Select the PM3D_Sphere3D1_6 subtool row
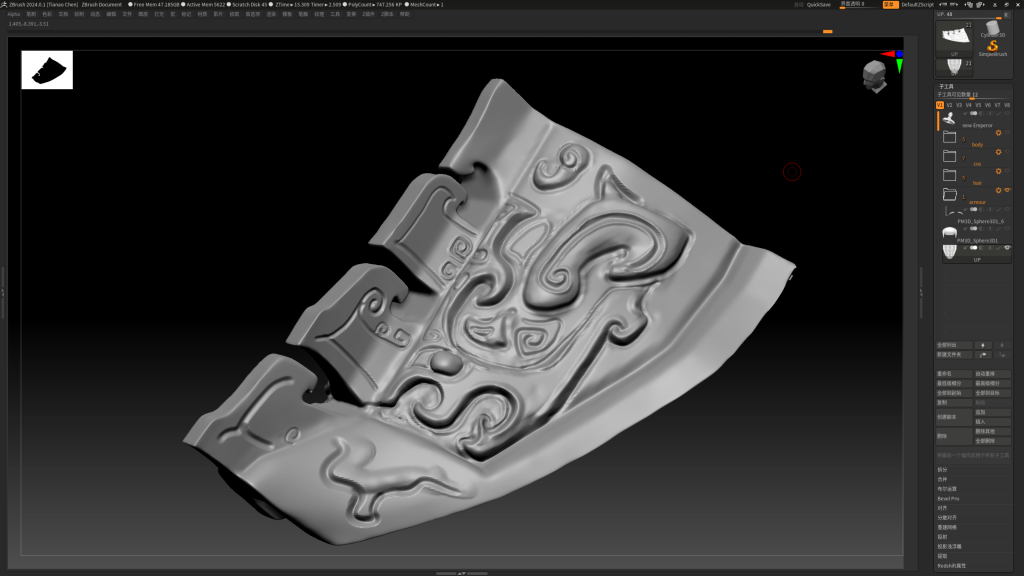 (975, 214)
